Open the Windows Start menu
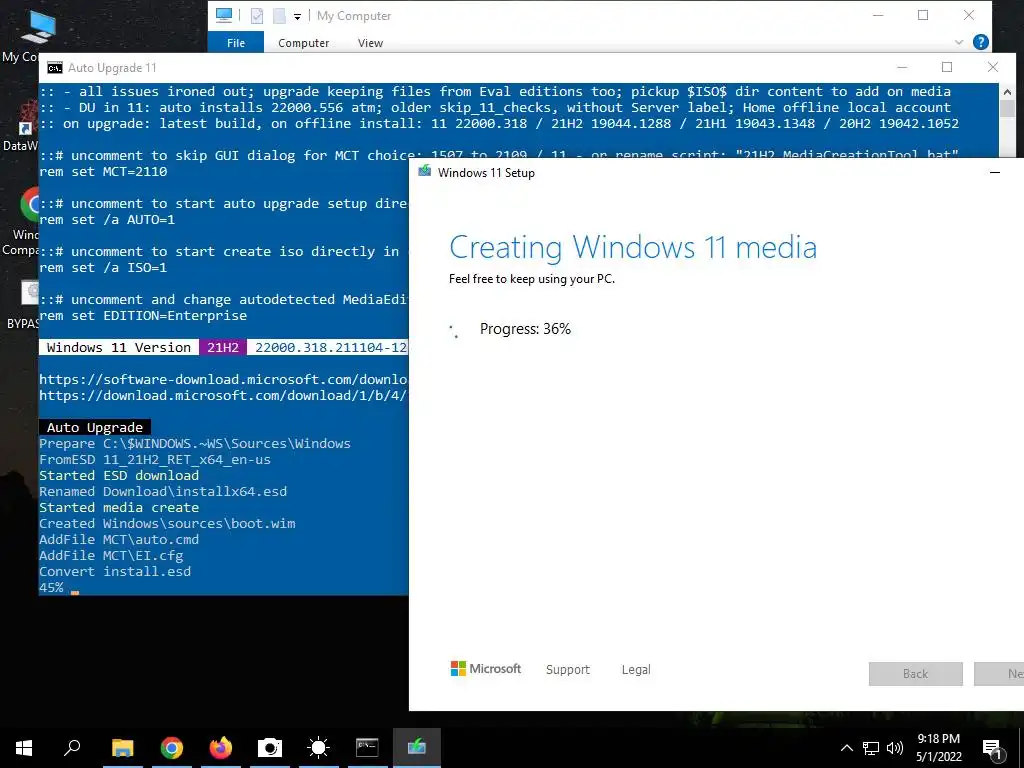This screenshot has width=1024, height=768. tap(24, 747)
